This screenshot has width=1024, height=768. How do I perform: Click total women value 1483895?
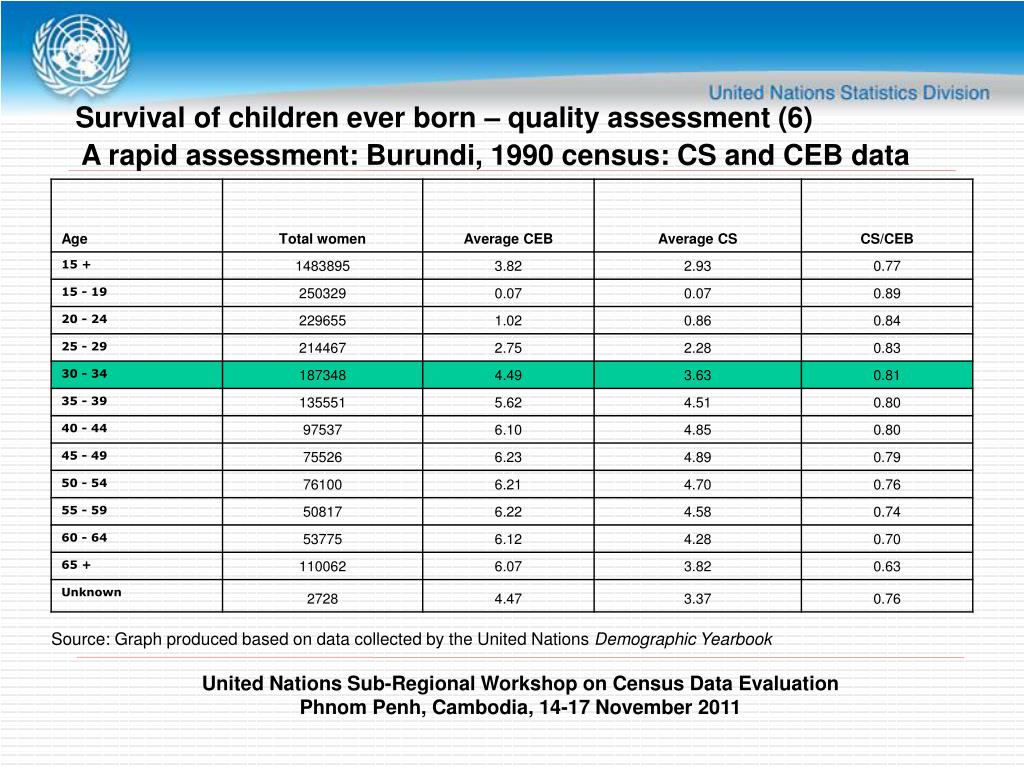[323, 266]
